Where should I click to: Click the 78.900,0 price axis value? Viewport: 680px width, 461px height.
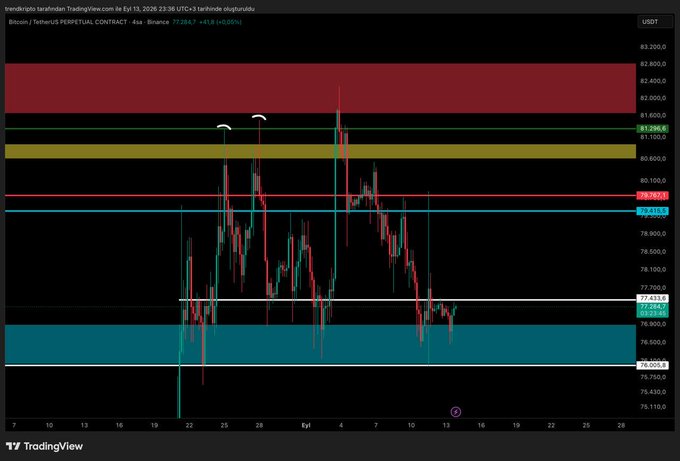tap(653, 234)
